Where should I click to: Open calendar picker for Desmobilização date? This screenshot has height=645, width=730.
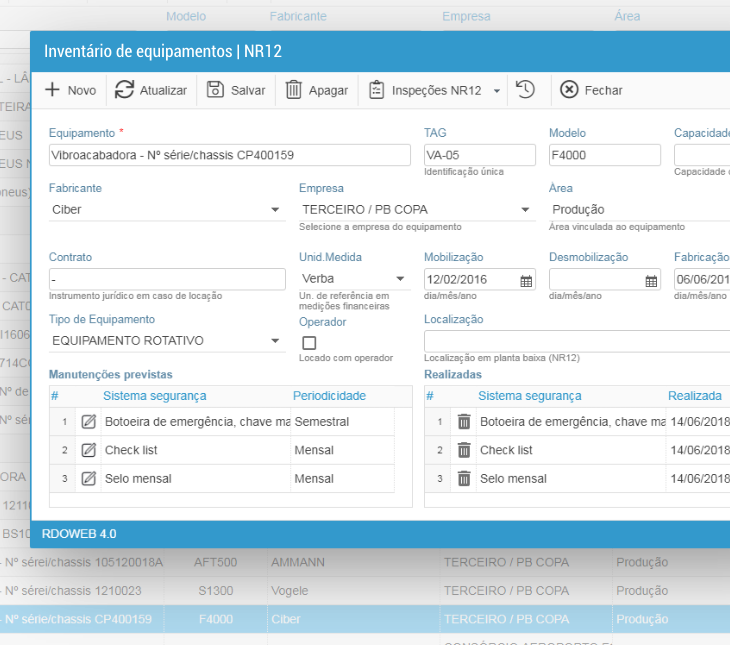pyautogui.click(x=651, y=281)
